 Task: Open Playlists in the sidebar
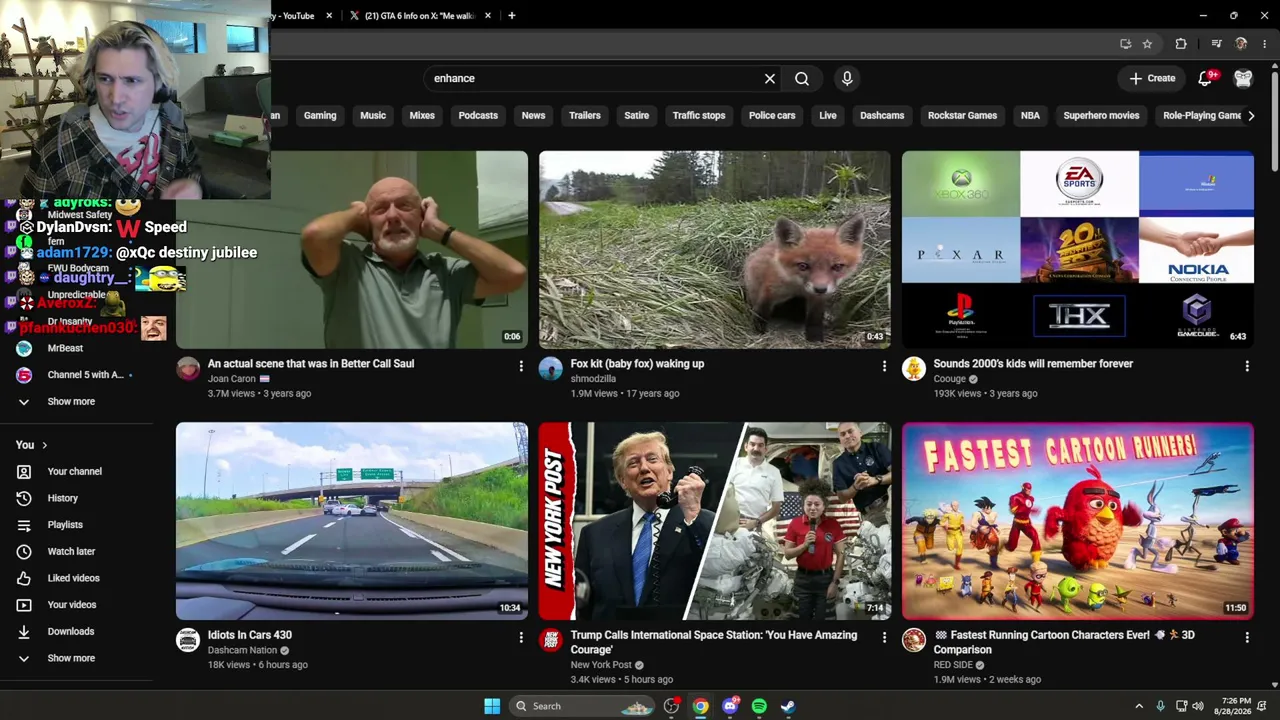[65, 525]
